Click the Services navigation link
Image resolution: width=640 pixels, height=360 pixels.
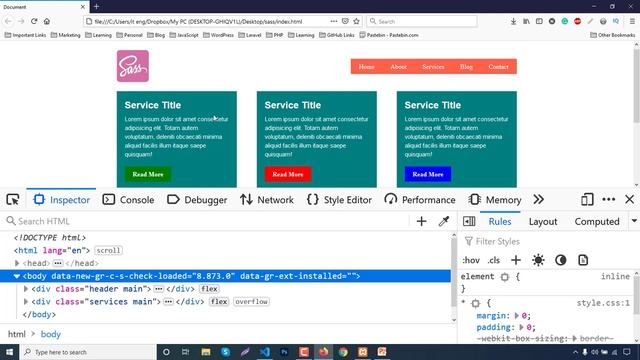(433, 67)
